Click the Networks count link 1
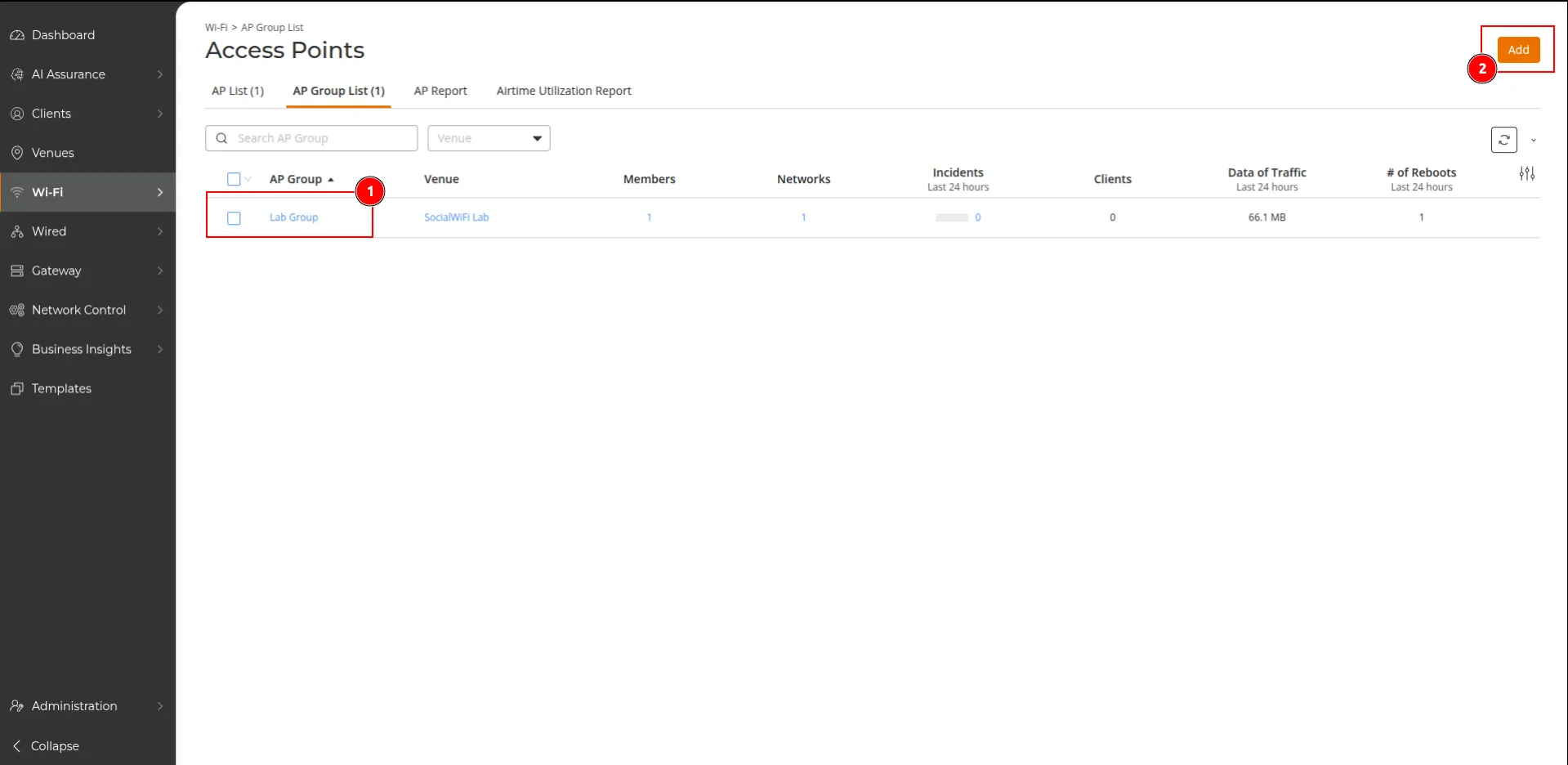The image size is (1568, 765). click(803, 217)
